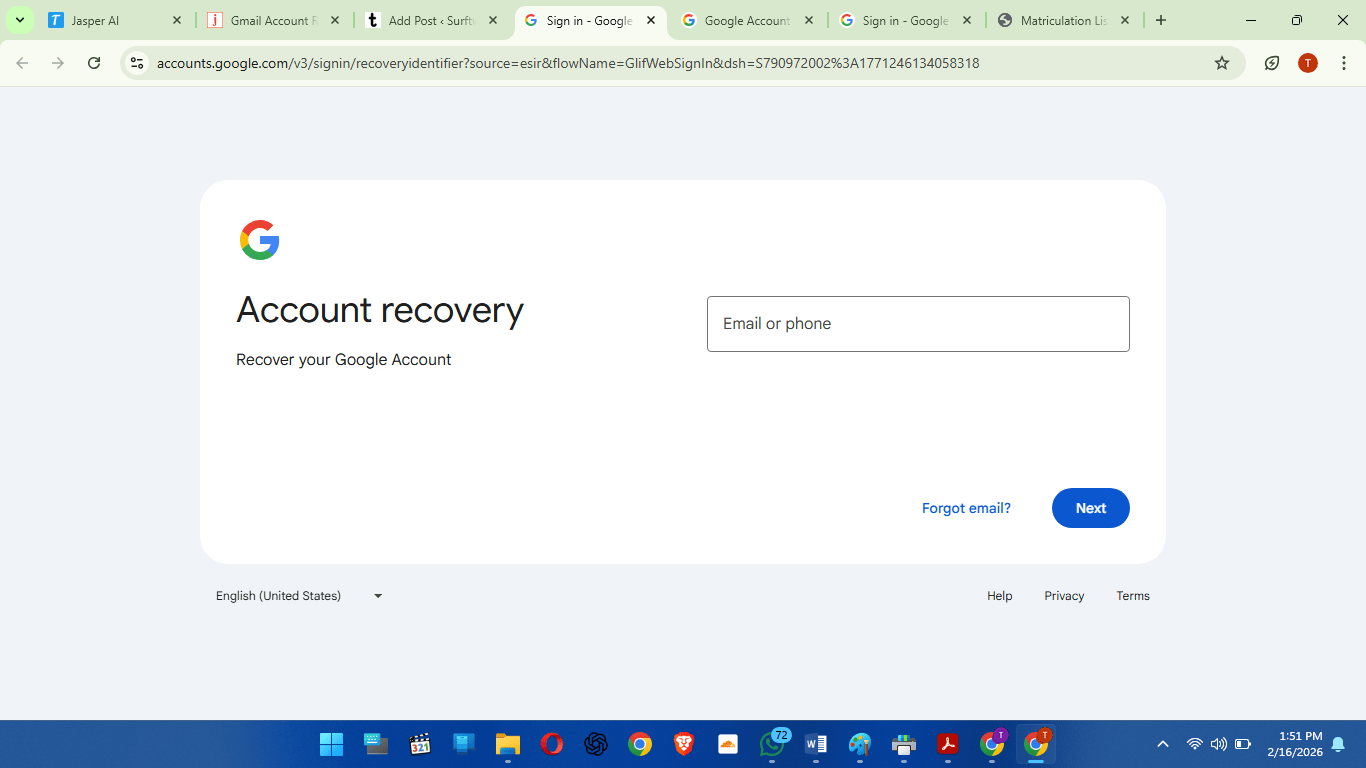Open the Forgot email? link

tap(966, 508)
